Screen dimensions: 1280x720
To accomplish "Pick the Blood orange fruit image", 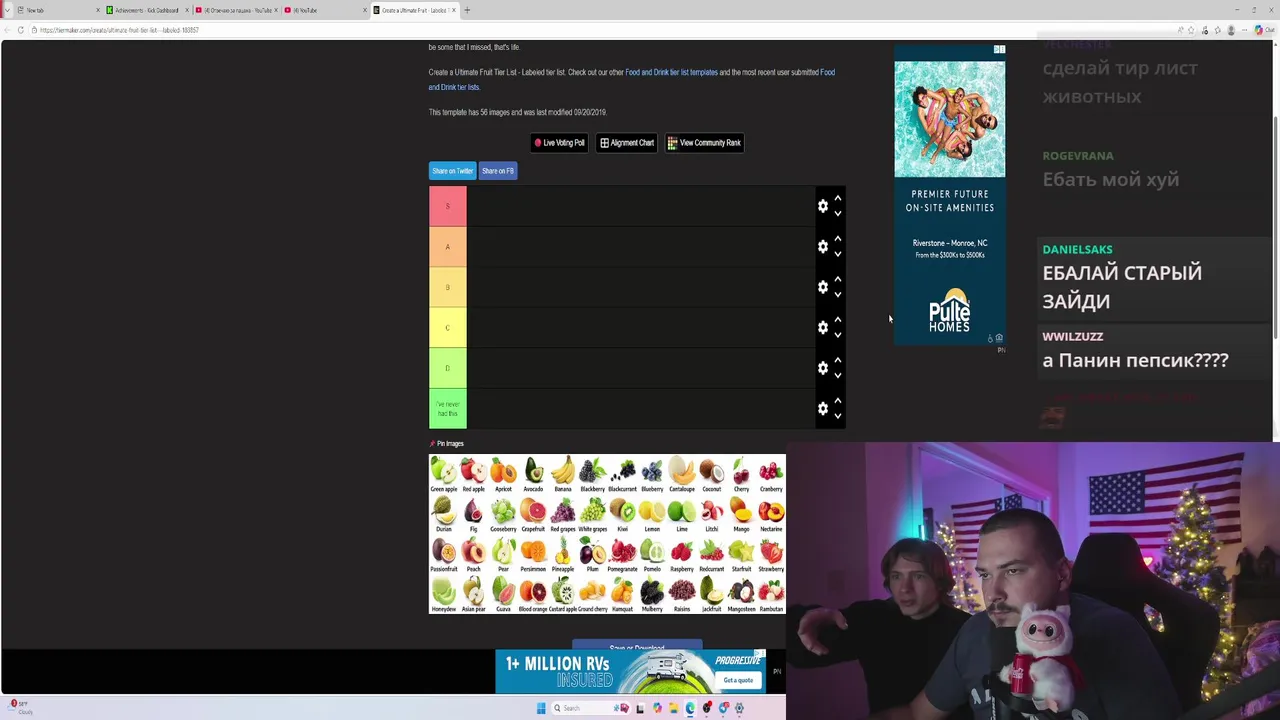I will (533, 595).
